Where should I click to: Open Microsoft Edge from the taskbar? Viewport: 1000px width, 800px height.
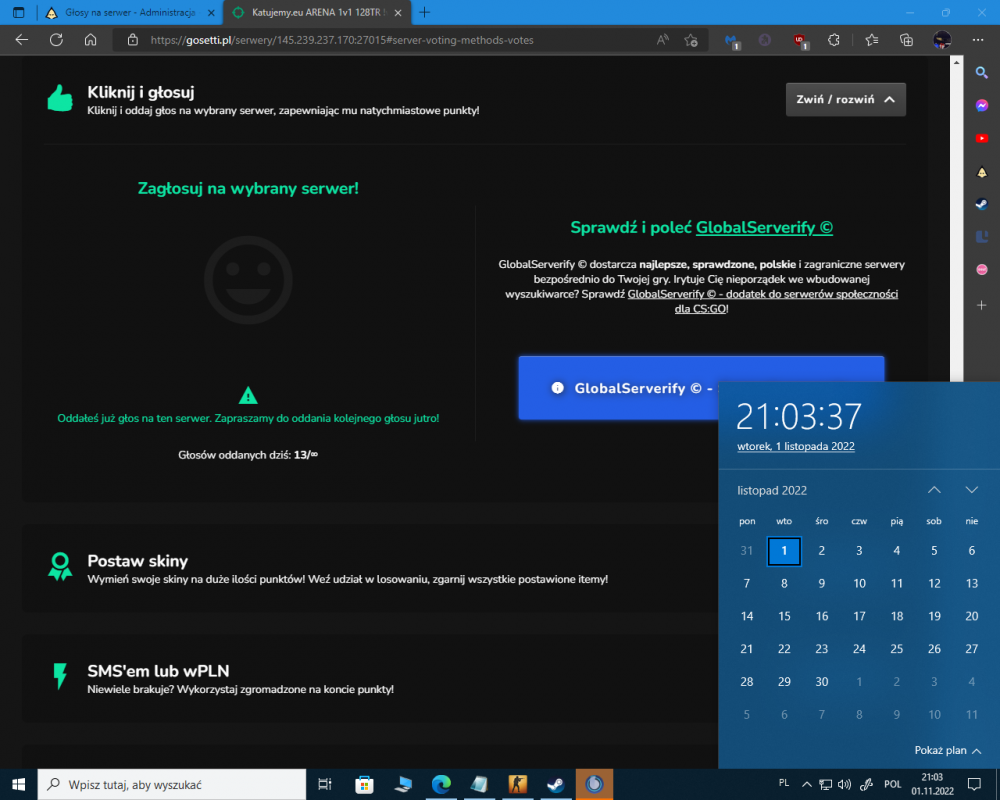pyautogui.click(x=441, y=785)
